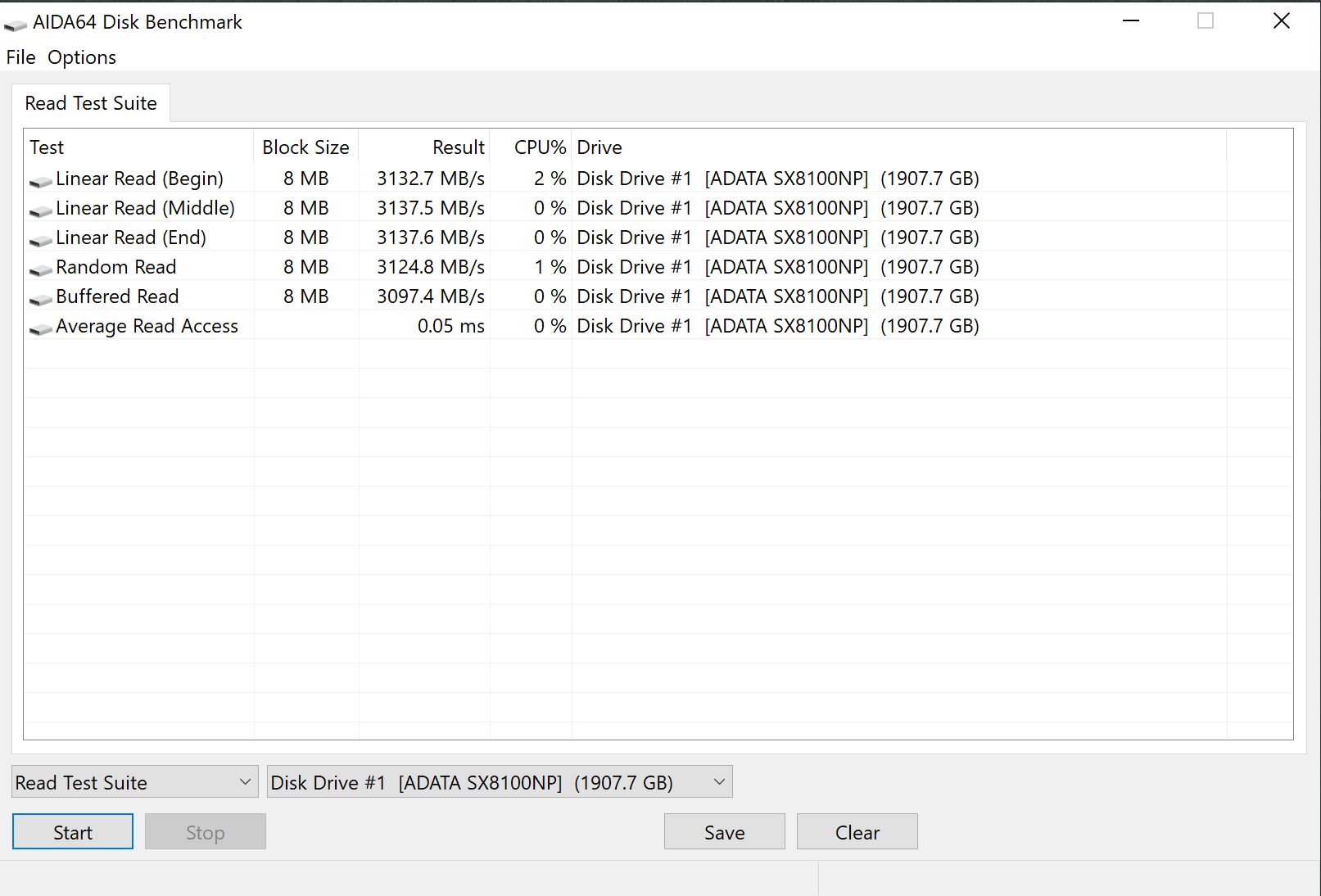Open the Options menu

click(x=82, y=57)
